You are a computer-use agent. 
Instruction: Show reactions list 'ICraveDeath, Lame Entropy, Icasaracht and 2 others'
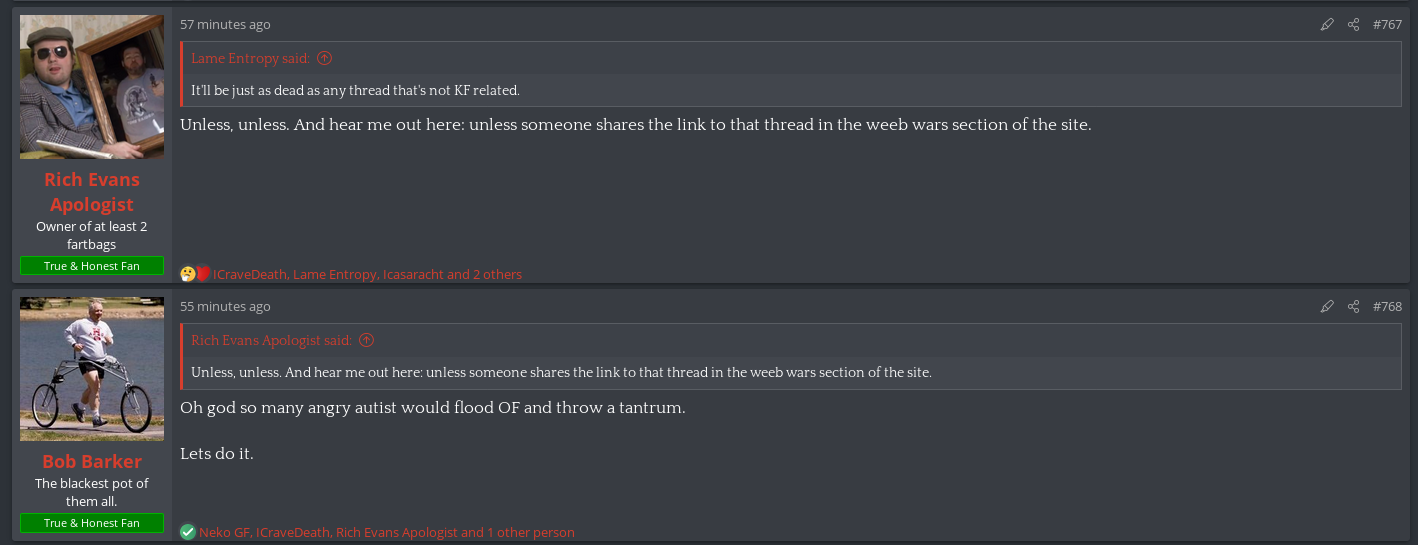[367, 274]
